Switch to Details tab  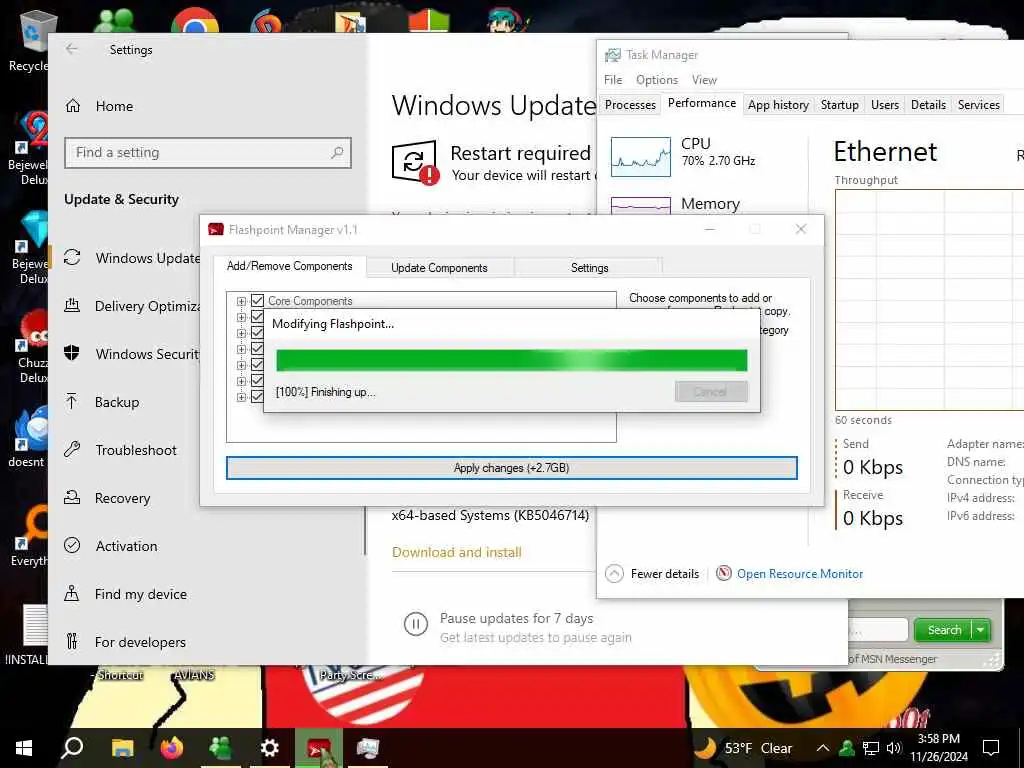(x=929, y=104)
